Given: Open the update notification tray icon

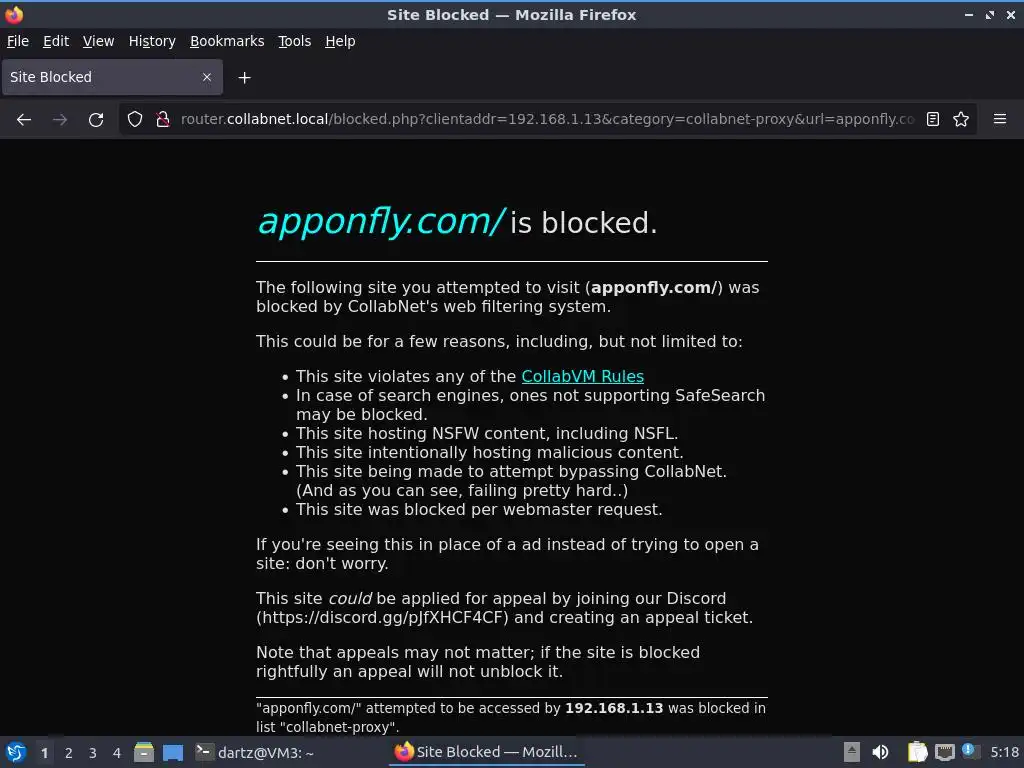Looking at the screenshot, I should [x=970, y=751].
